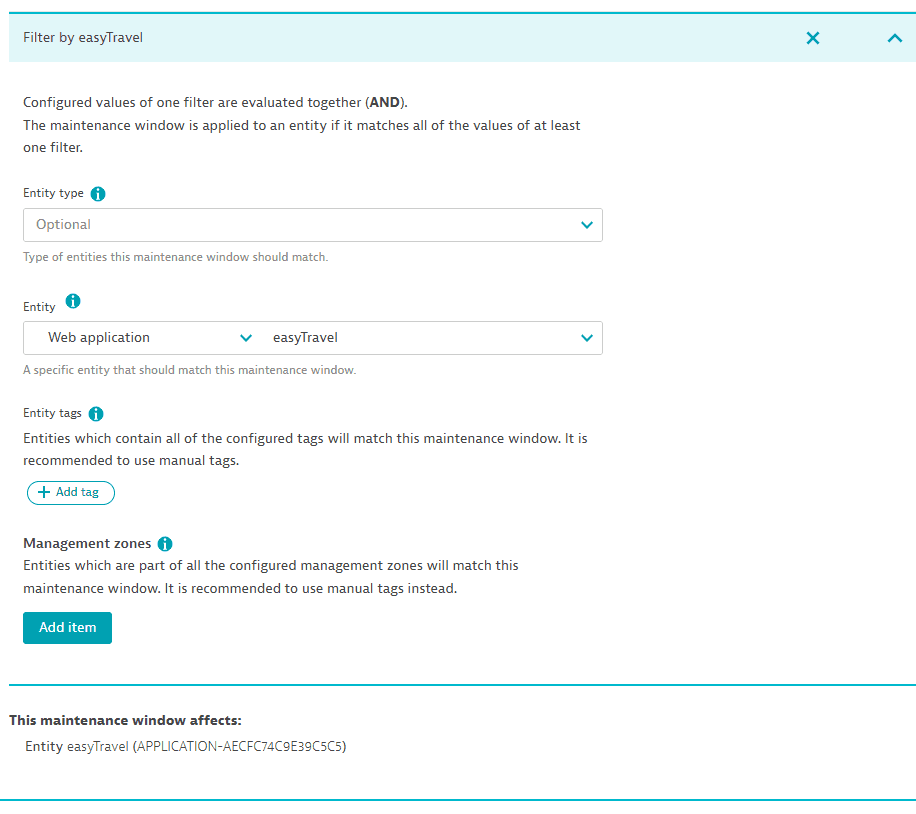Click the 'Type of entities this maintenance window' hint
Screen dimensions: 916x814
coord(176,257)
